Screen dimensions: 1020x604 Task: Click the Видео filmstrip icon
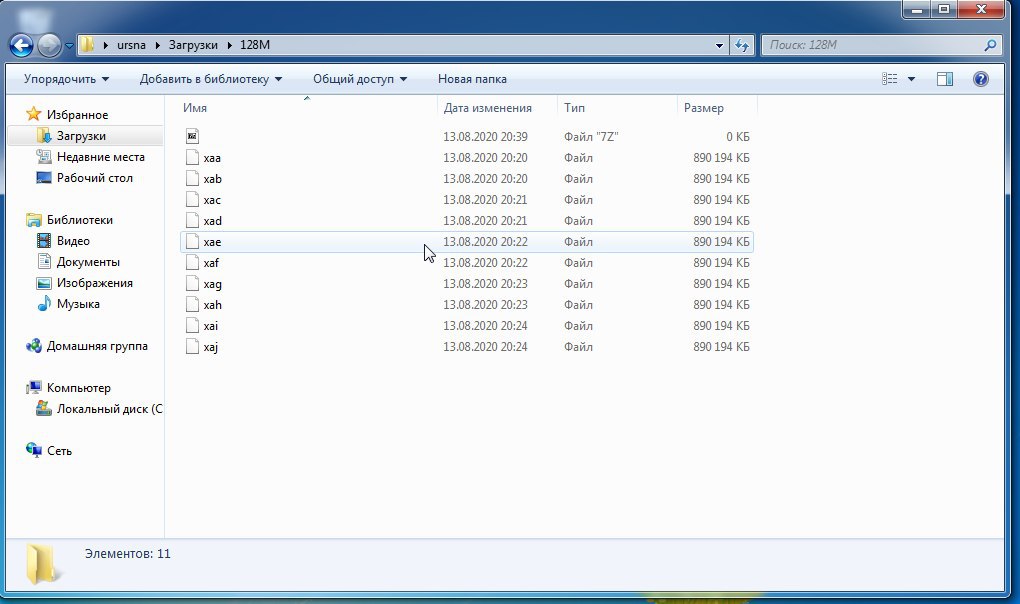coord(44,241)
